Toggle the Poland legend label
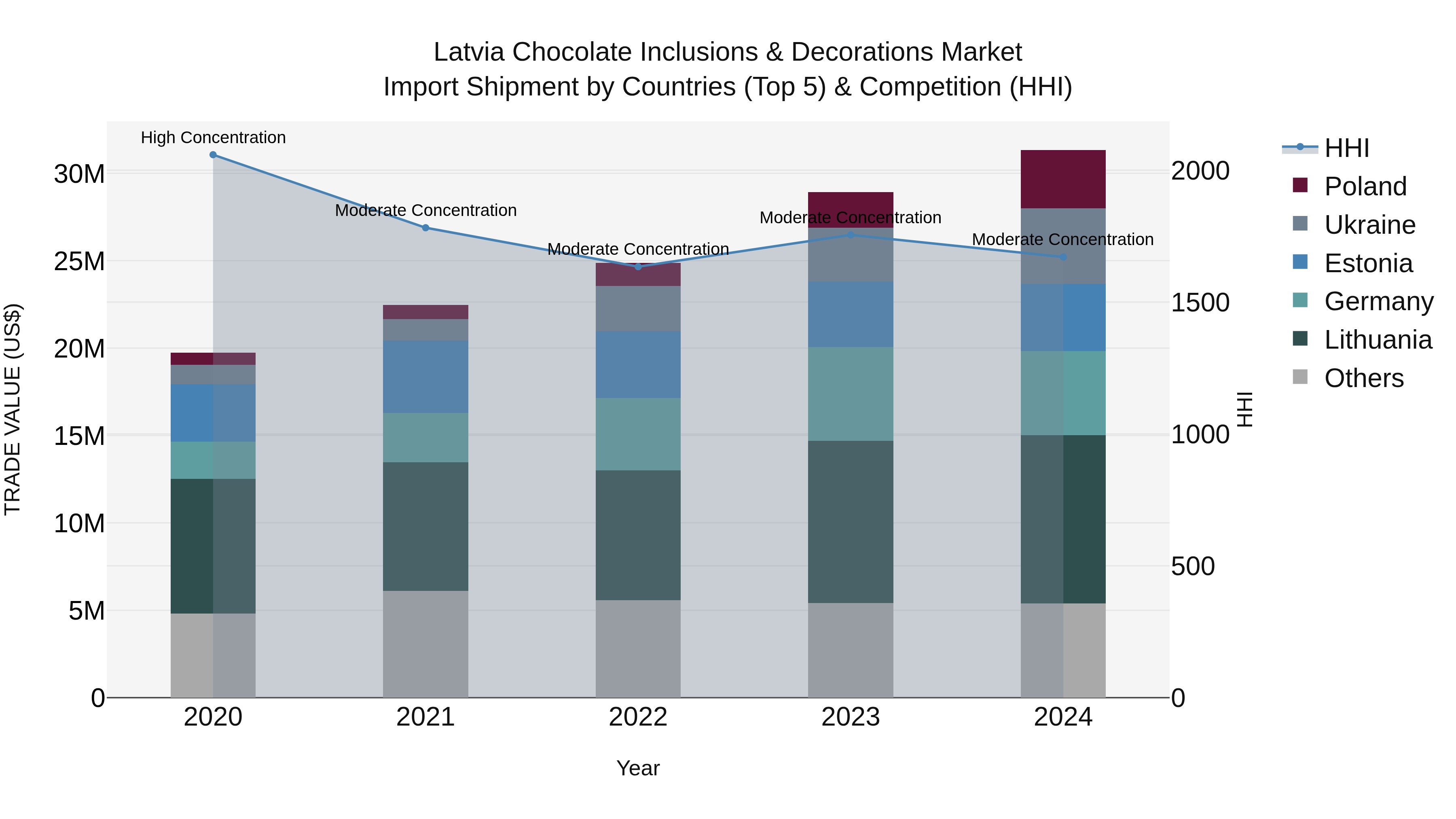1456x819 pixels. tap(1365, 186)
